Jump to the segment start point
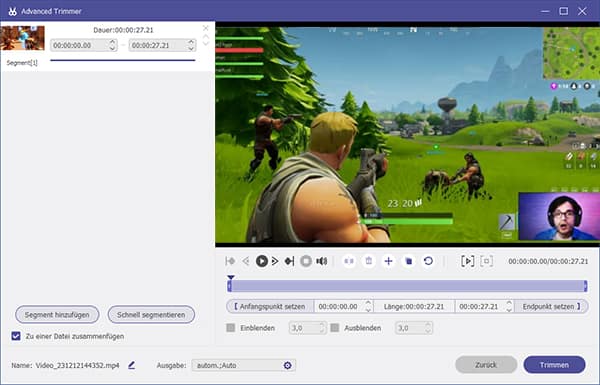This screenshot has width=600, height=385. [230, 261]
